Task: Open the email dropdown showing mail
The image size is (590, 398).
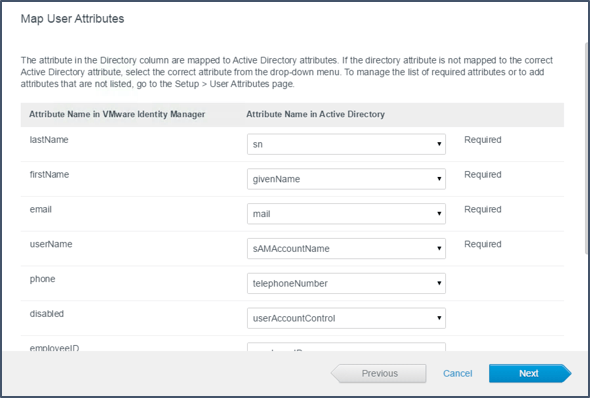Action: pos(346,214)
